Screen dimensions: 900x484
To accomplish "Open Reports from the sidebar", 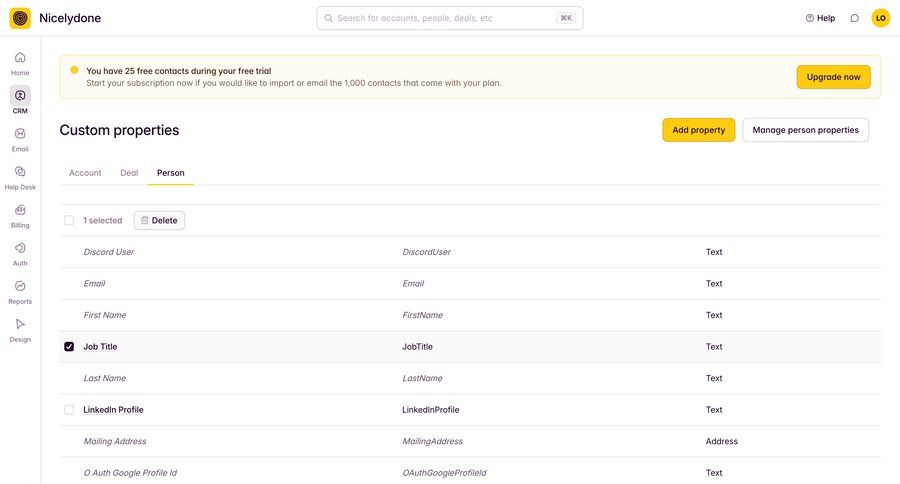I will [x=20, y=286].
